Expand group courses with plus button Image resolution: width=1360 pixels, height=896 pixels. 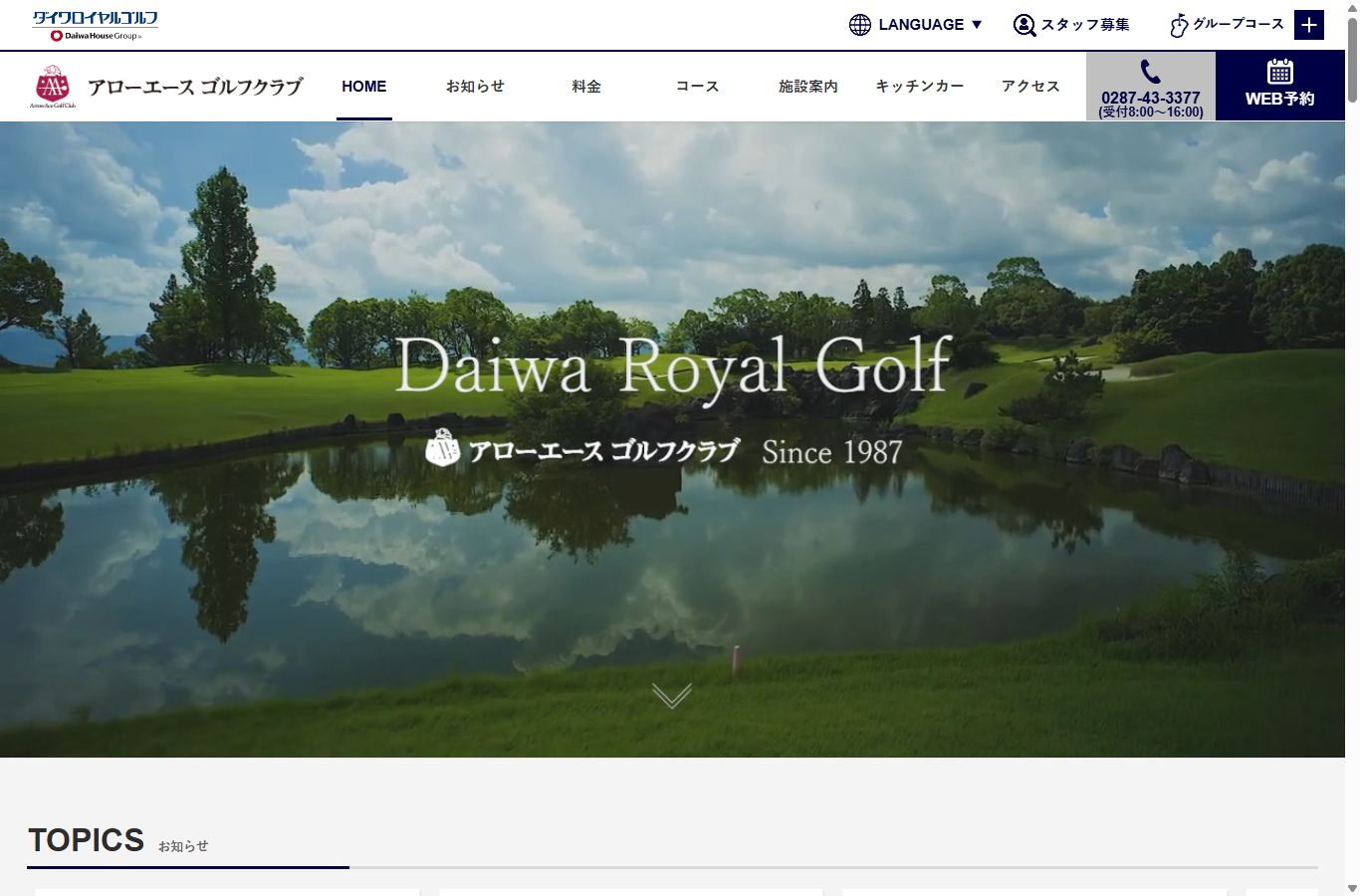coord(1309,25)
